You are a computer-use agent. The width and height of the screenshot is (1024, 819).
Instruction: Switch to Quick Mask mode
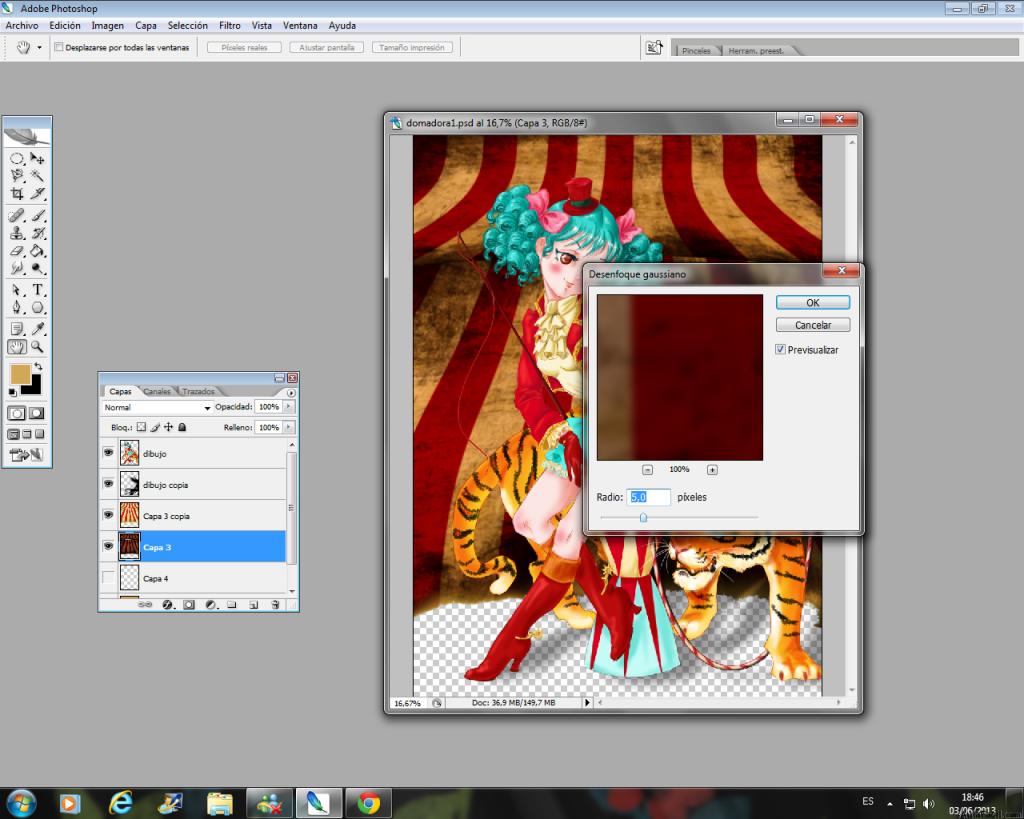click(x=37, y=413)
